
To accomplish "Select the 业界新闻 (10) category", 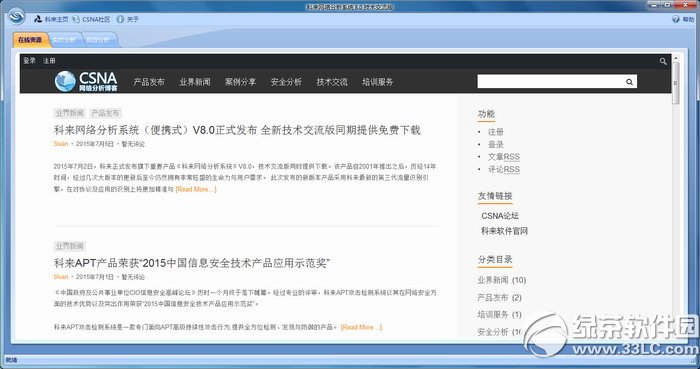I will tap(502, 280).
